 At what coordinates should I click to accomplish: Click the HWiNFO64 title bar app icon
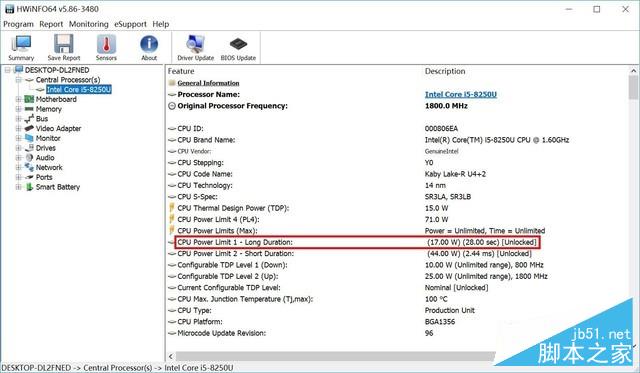9,9
